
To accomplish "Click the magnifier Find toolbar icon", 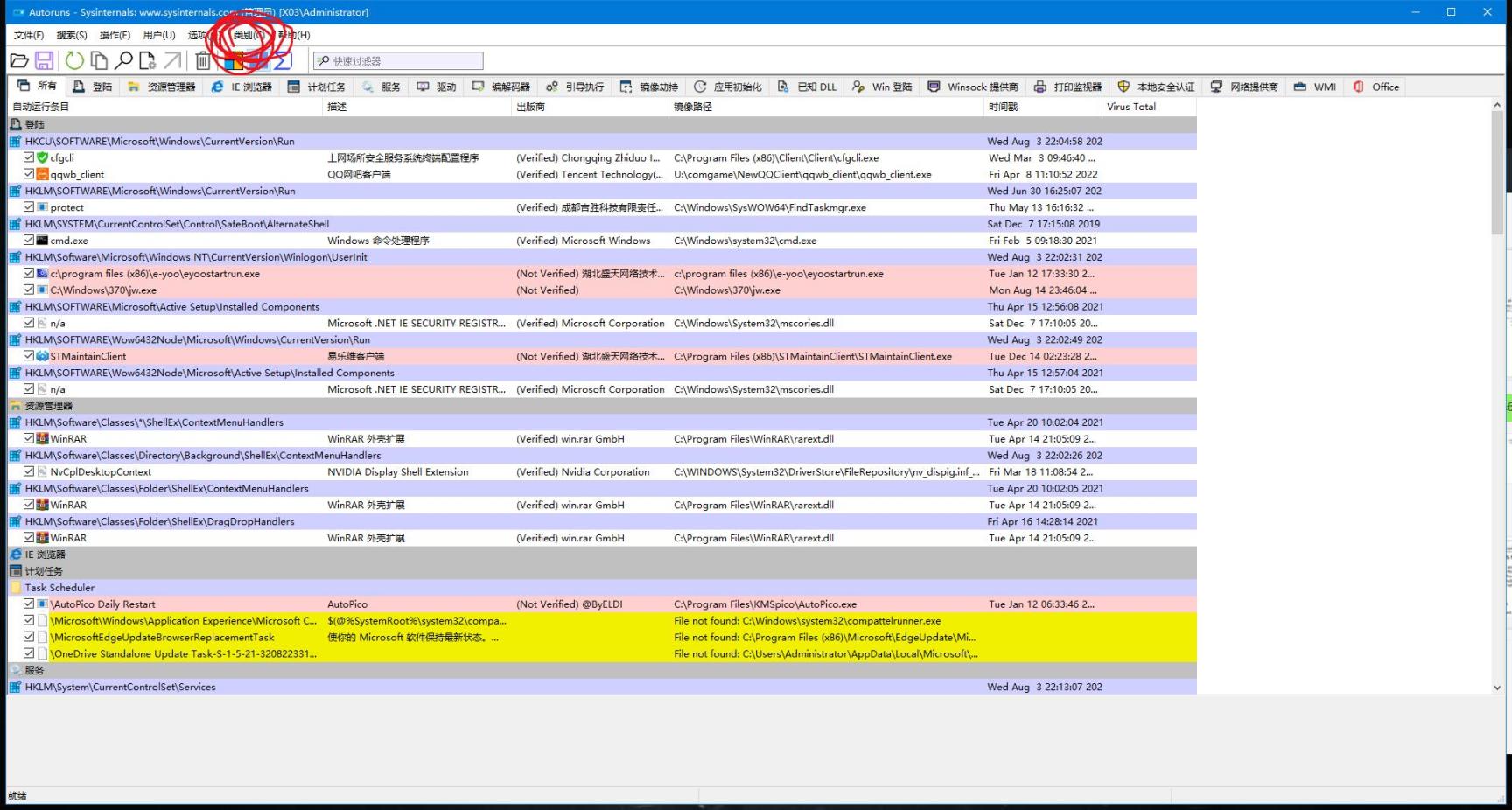I will click(123, 60).
